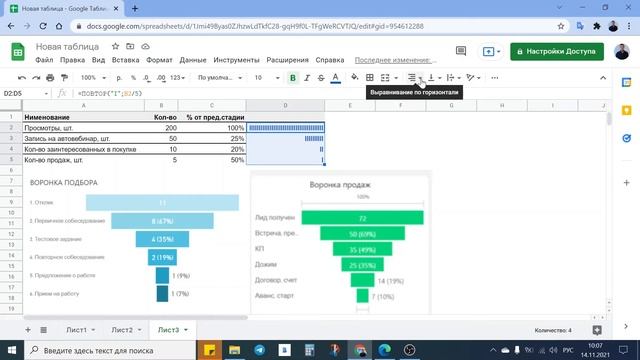Viewport: 640px width, 360px height.
Task: Open Tasks in the side panel
Action: coord(627,138)
